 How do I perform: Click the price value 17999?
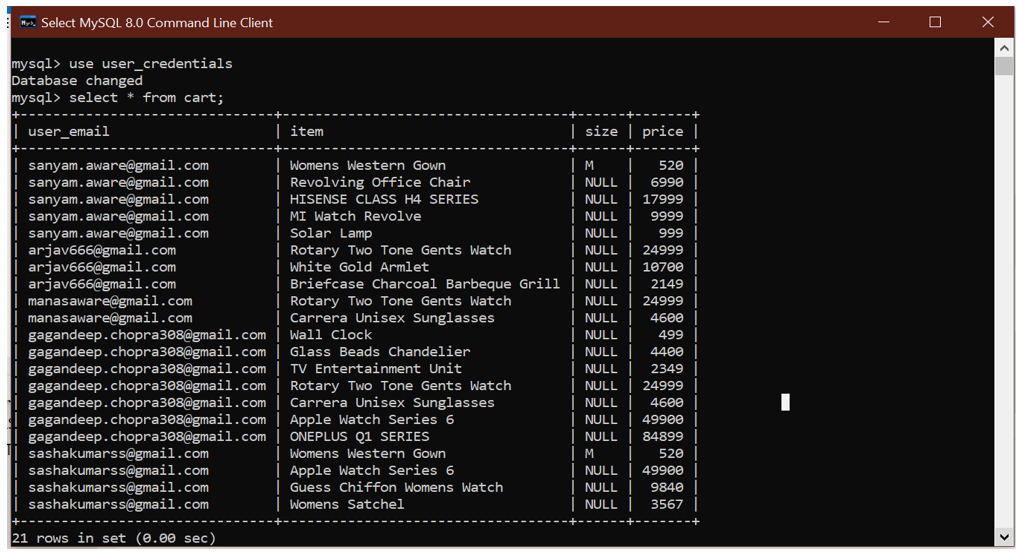coord(663,199)
